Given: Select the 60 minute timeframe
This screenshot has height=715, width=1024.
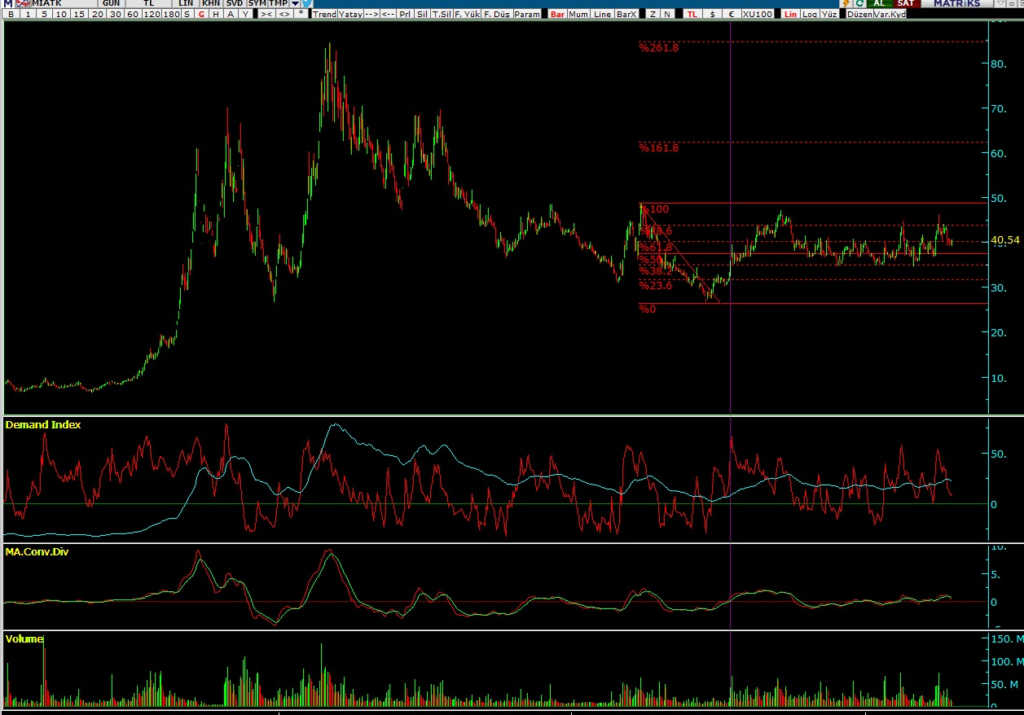Looking at the screenshot, I should pyautogui.click(x=132, y=15).
